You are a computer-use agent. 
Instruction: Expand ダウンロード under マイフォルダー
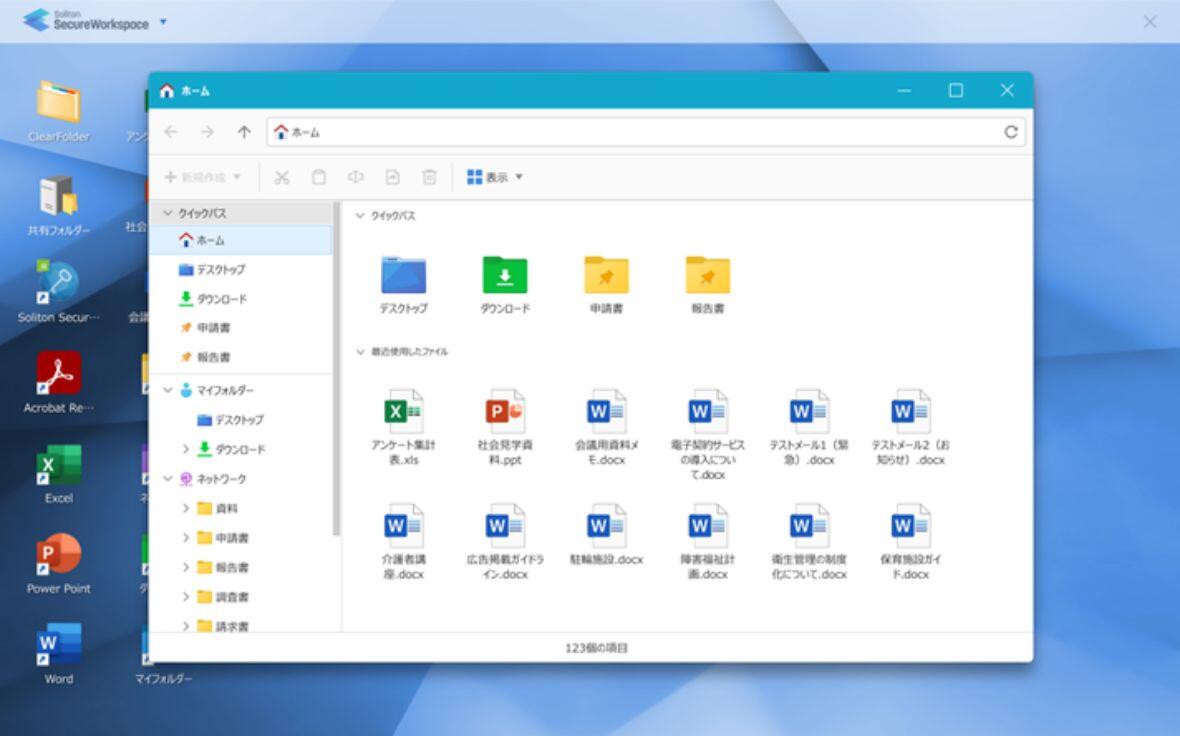tap(186, 449)
